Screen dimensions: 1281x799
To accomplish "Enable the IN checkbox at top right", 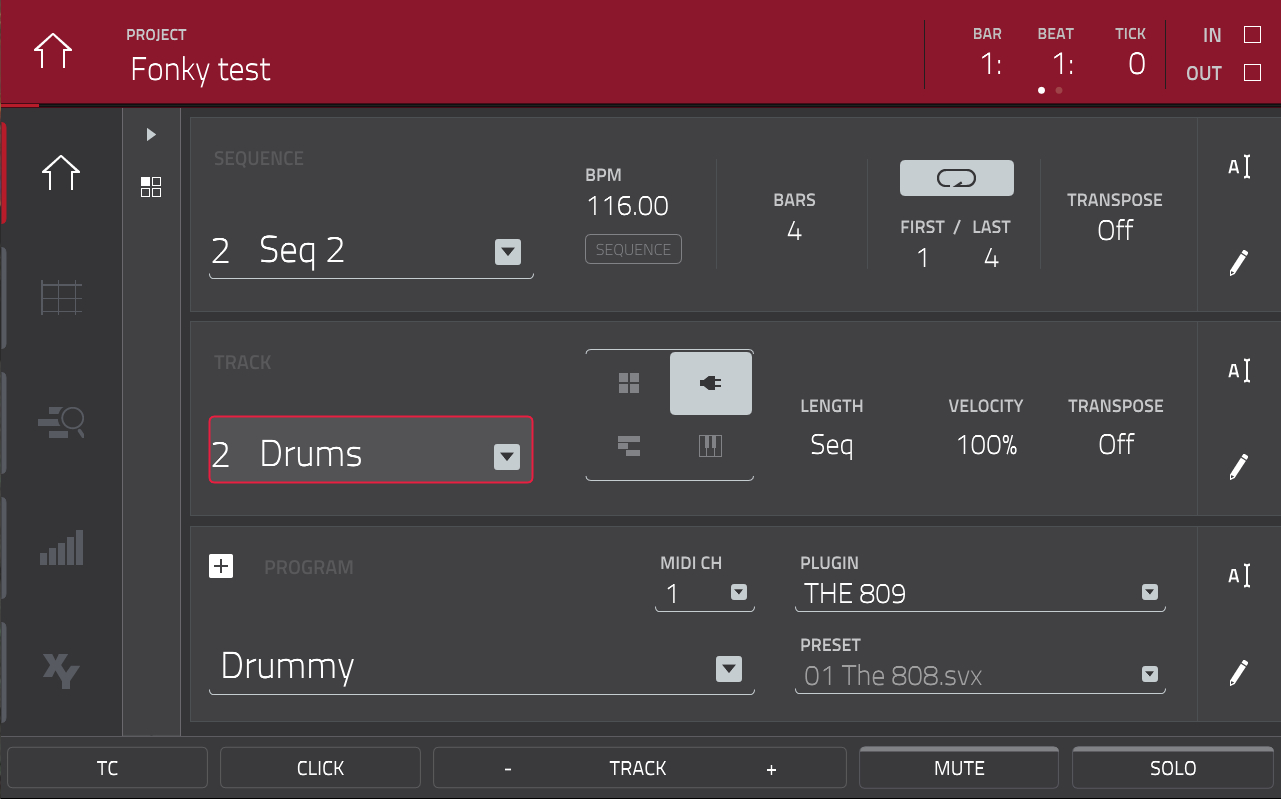I will [1251, 35].
